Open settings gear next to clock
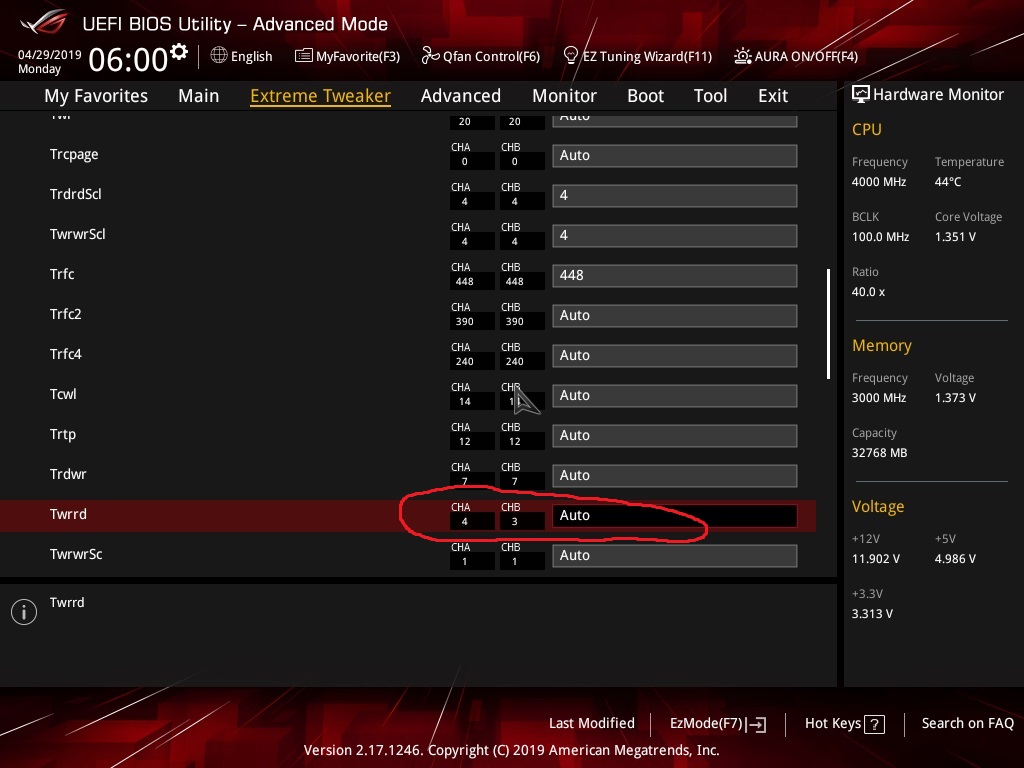This screenshot has width=1024, height=768. pyautogui.click(x=179, y=52)
